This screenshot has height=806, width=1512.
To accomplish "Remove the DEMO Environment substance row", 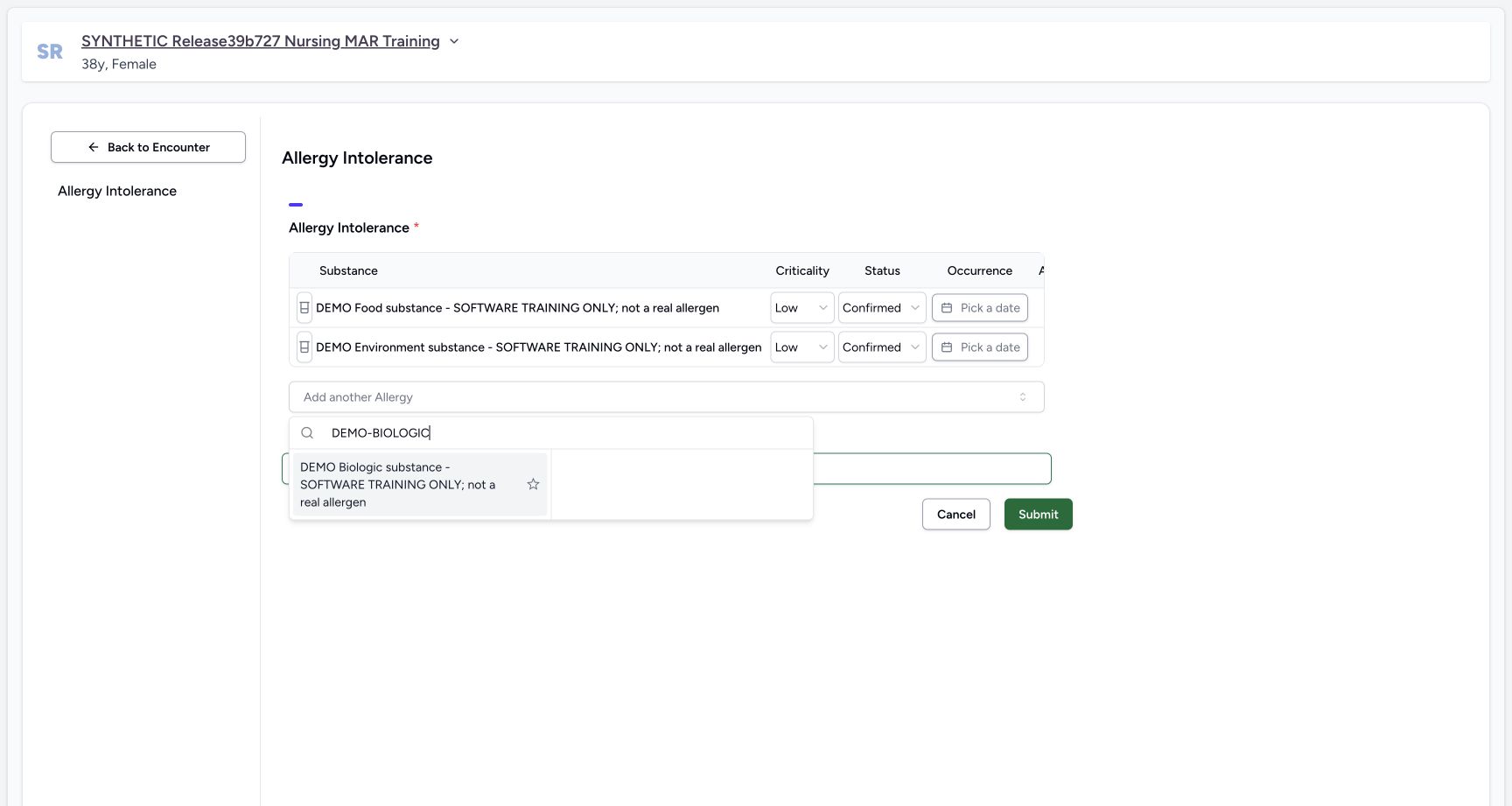I will [304, 347].
